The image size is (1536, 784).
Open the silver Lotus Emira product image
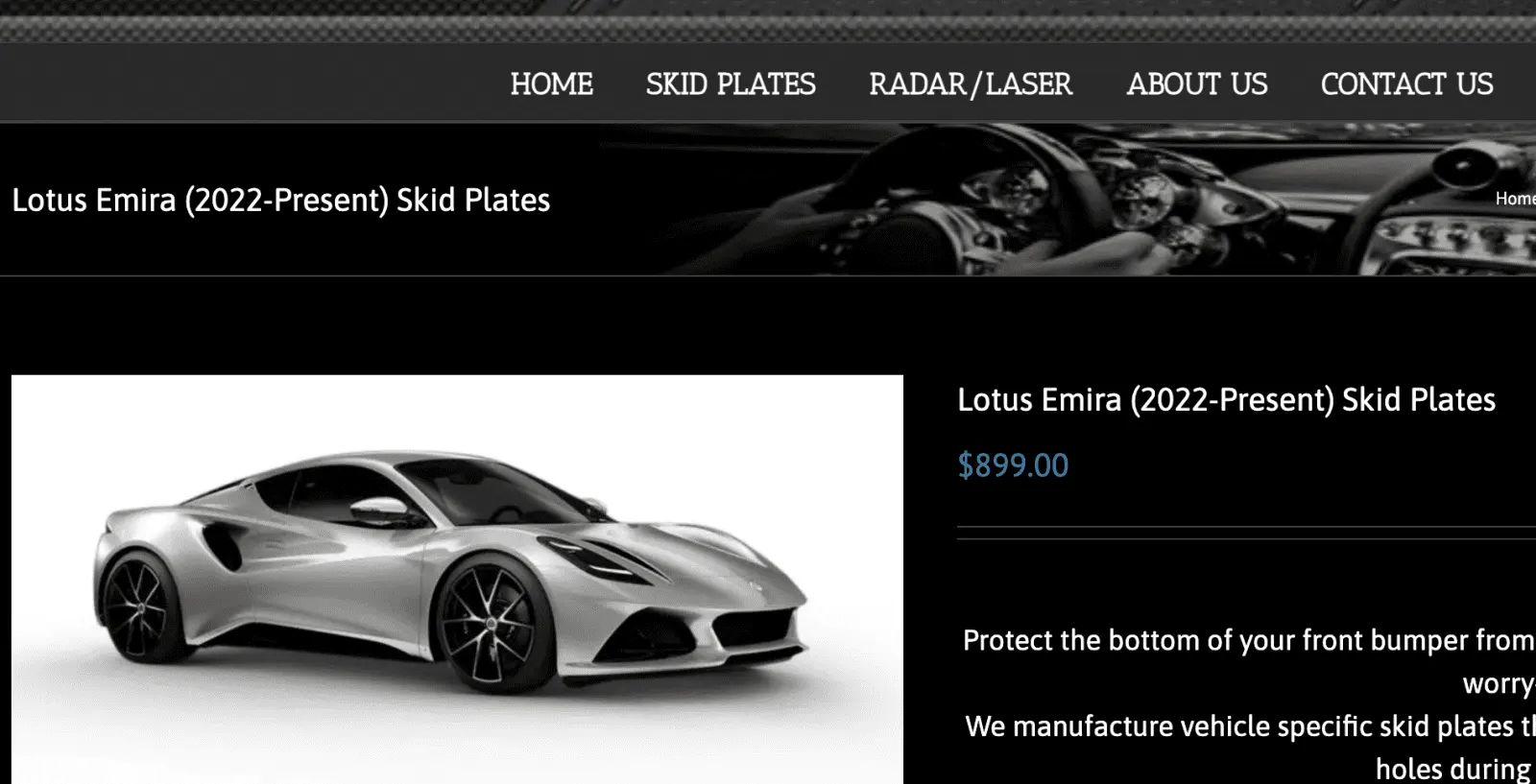(457, 579)
